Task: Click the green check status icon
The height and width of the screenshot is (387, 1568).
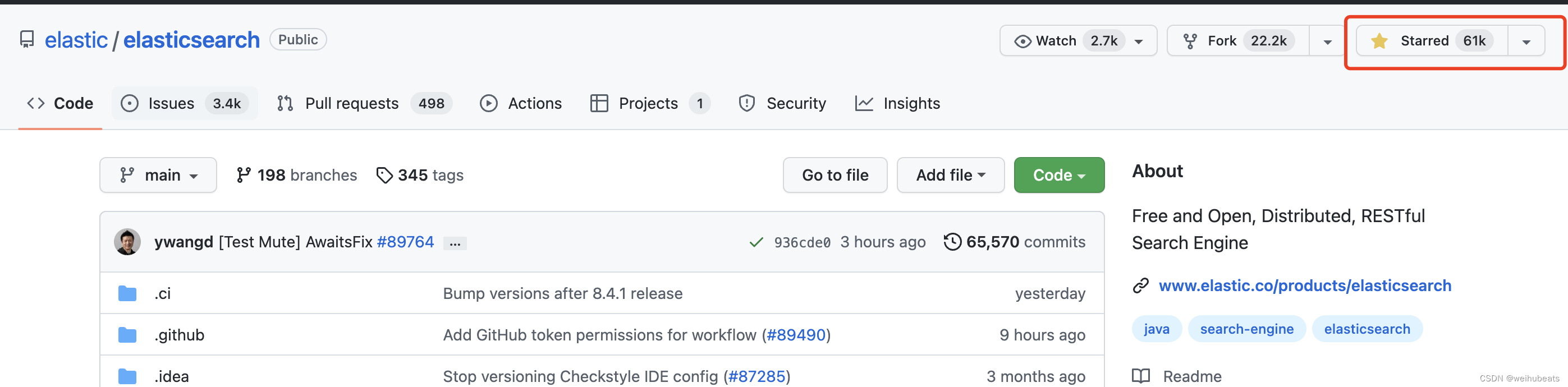Action: point(756,243)
